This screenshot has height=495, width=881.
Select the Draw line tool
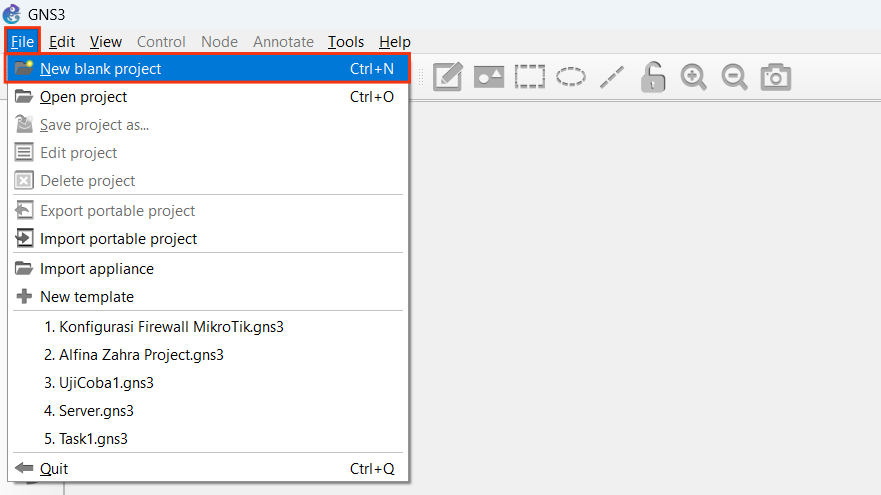(x=612, y=77)
